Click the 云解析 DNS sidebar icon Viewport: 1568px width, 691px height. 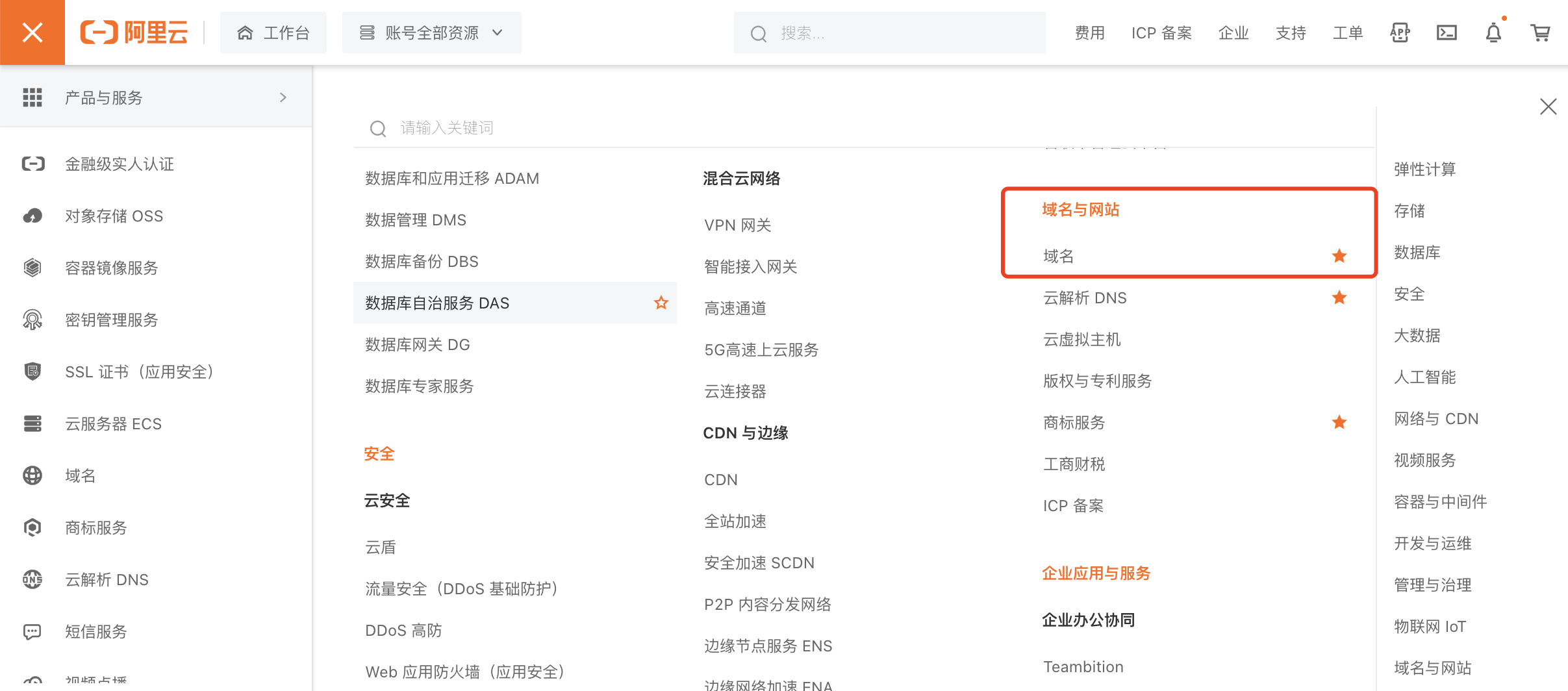(x=32, y=579)
